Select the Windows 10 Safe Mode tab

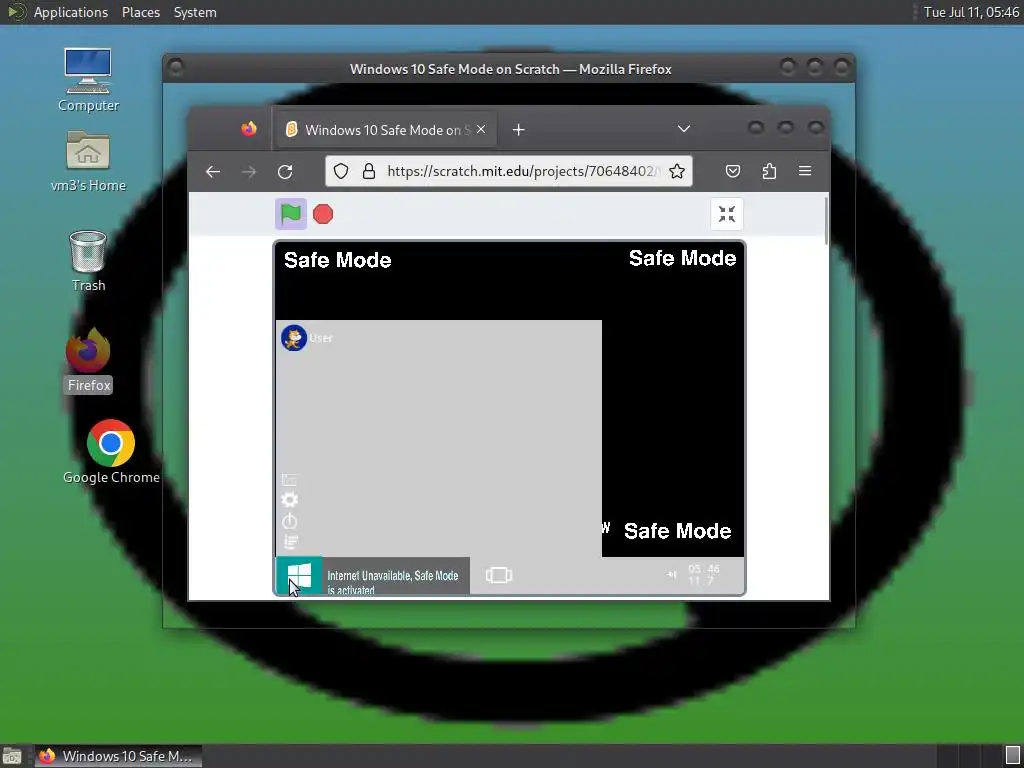[387, 130]
